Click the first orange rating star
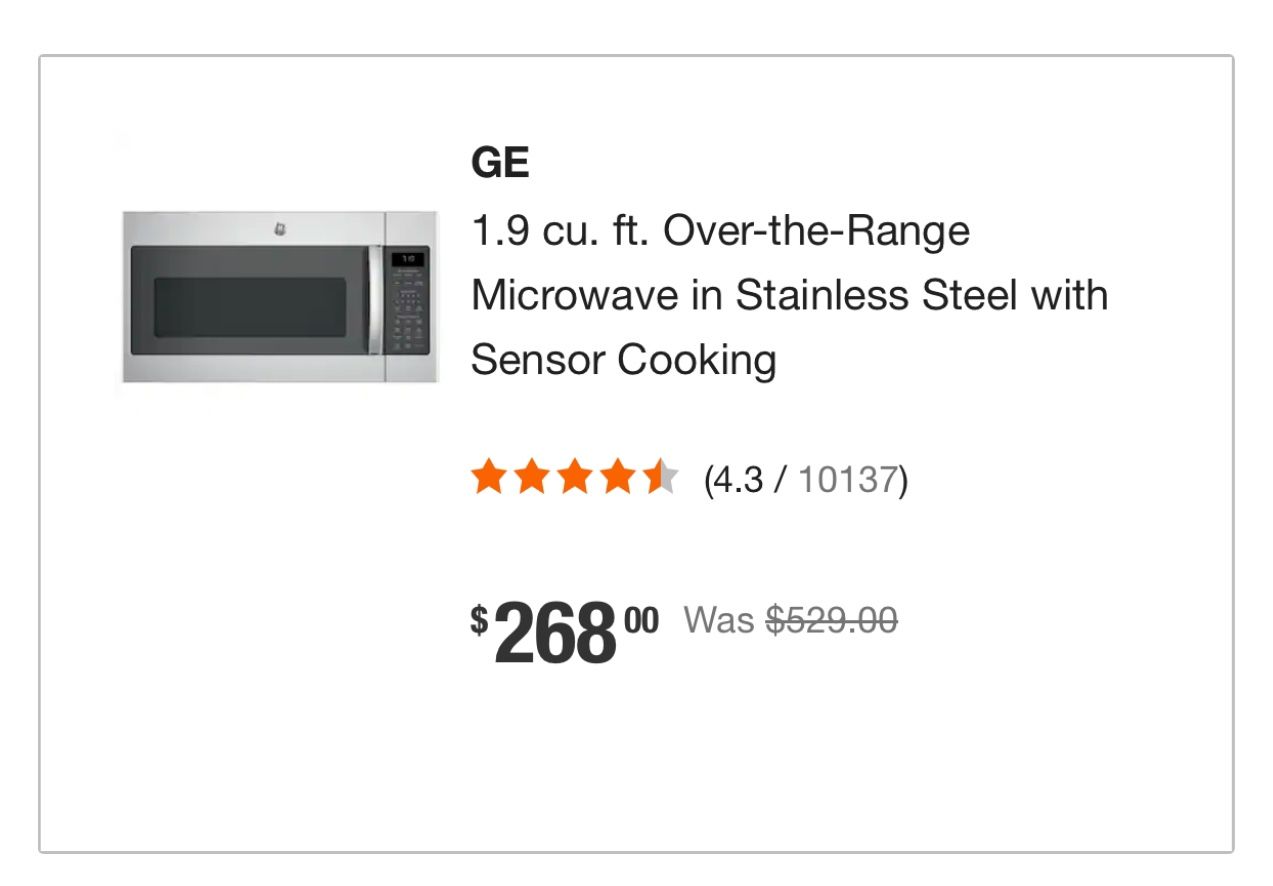Viewport: 1273px width, 886px height. [x=488, y=478]
